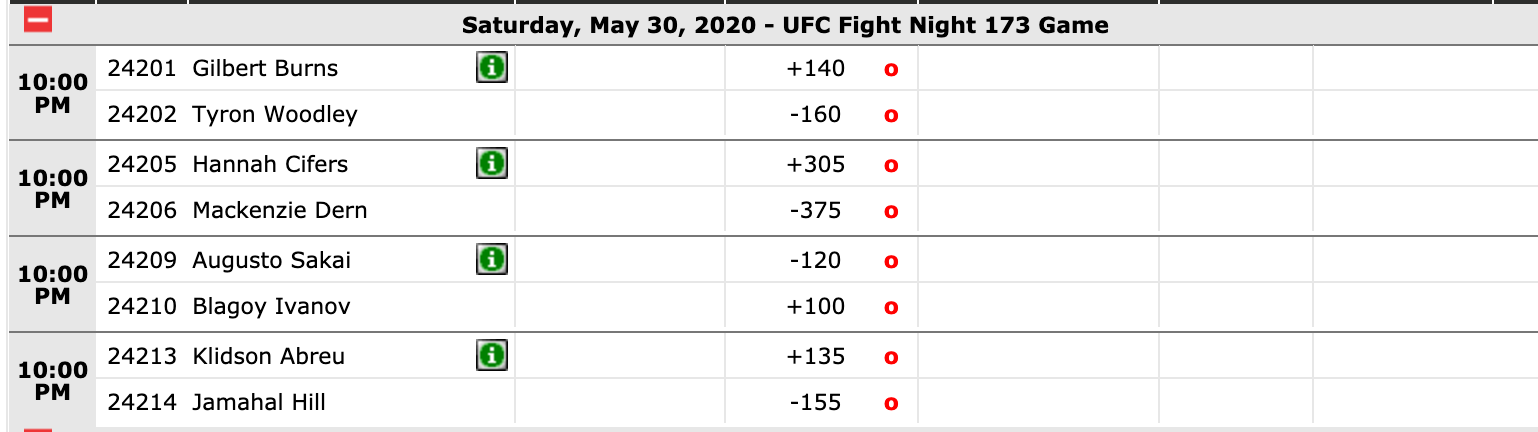
Task: Select red circle next to -375 odds
Action: tap(890, 212)
